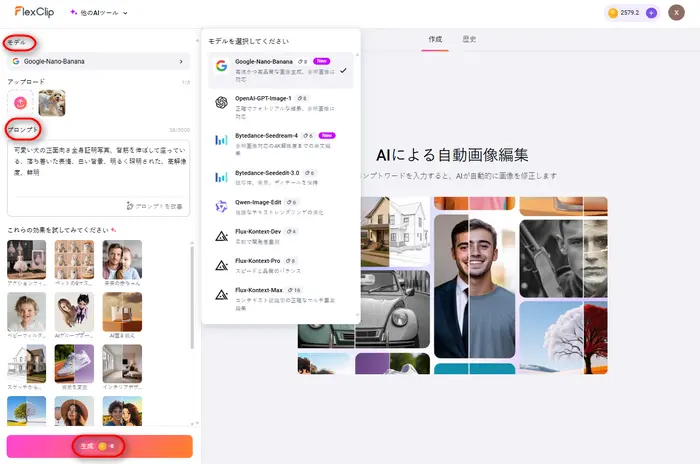The image size is (700, 464).
Task: Click the Bytedance-Seedream-4 bars icon
Action: click(221, 140)
